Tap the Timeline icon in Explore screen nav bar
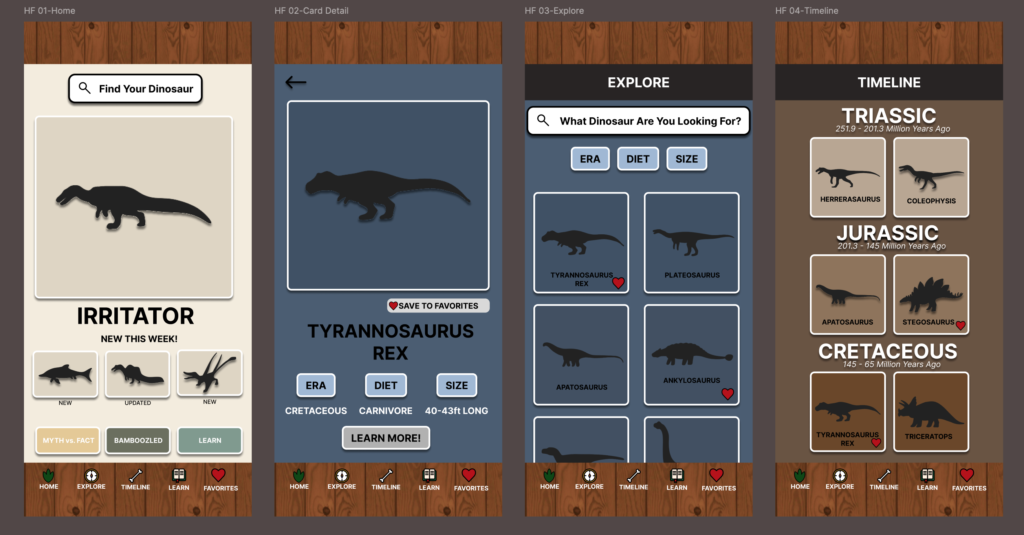1024x535 pixels. coord(634,475)
